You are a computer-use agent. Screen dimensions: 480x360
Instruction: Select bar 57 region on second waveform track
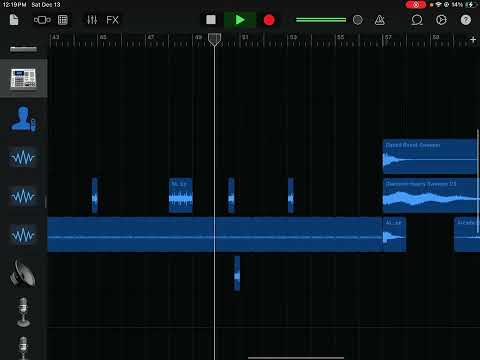(x=430, y=195)
